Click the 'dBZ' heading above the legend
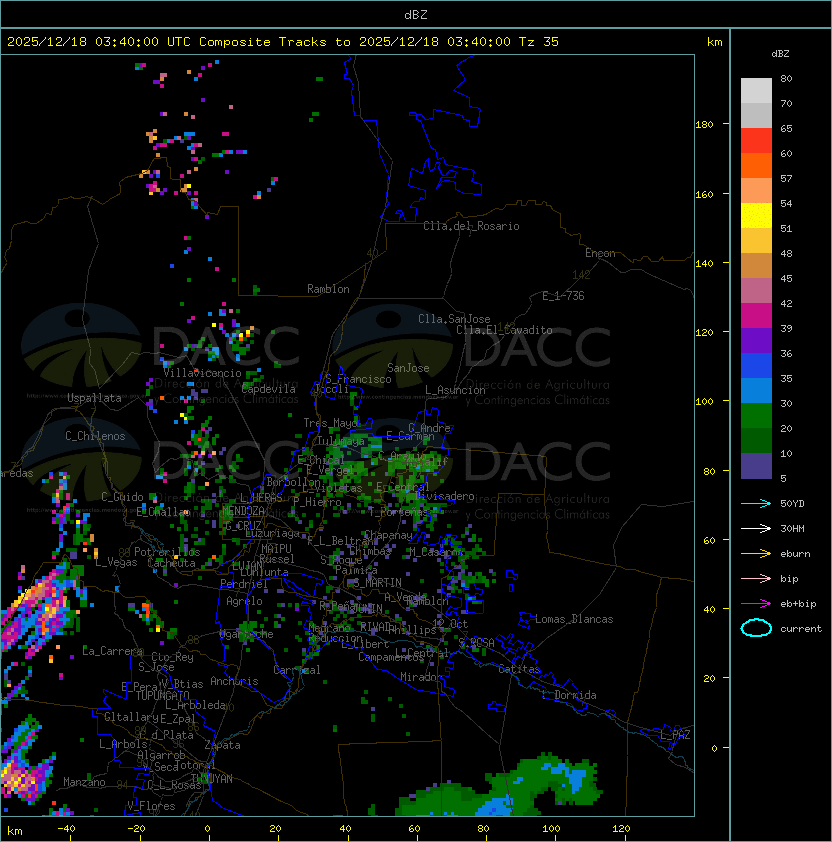 (x=780, y=54)
